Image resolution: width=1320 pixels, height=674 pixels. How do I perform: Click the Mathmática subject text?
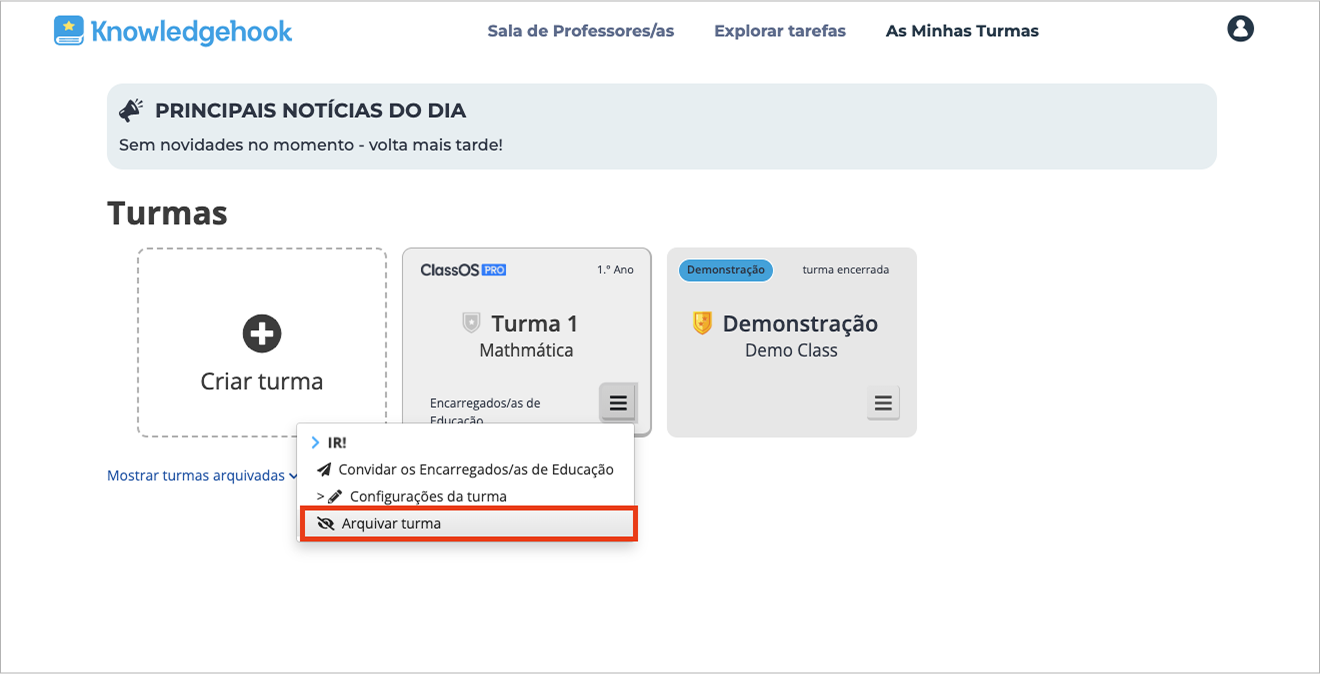[x=526, y=351]
